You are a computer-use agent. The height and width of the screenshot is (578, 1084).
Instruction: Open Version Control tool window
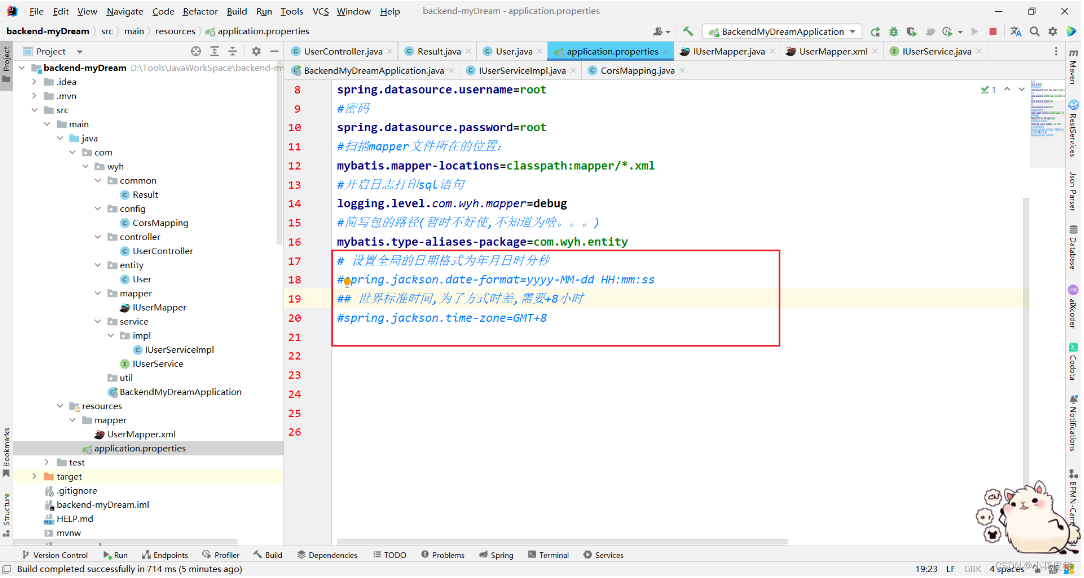55,555
